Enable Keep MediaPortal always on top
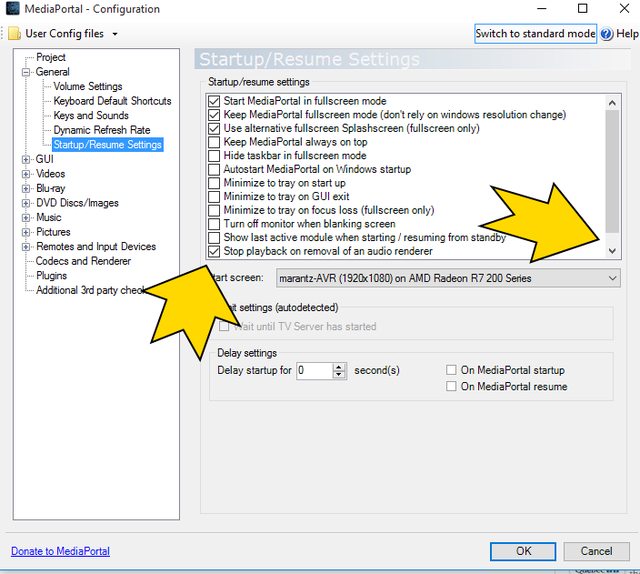Image resolution: width=640 pixels, height=574 pixels. coord(213,142)
